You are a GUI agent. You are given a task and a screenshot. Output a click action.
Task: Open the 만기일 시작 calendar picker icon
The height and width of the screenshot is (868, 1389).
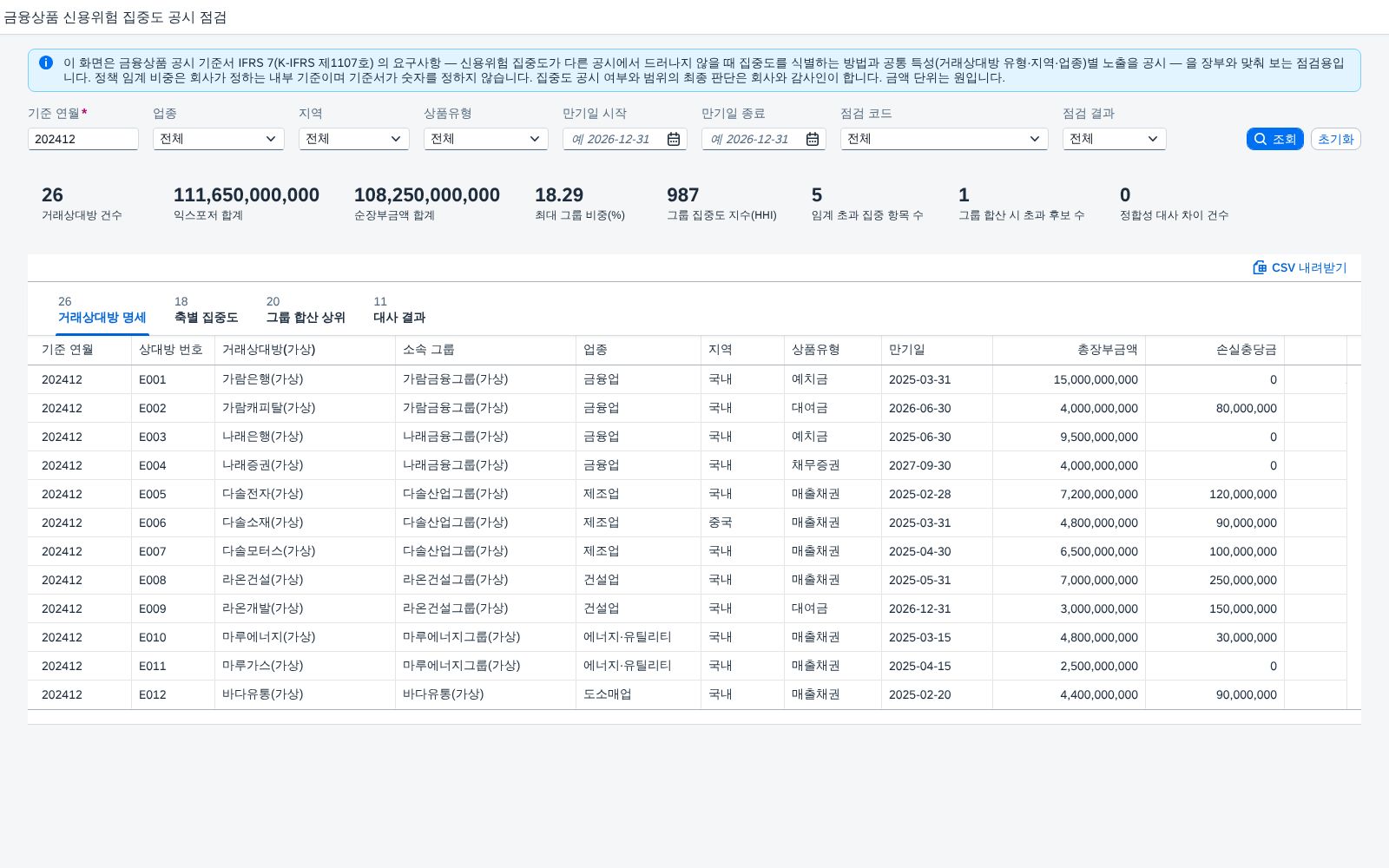coord(673,139)
